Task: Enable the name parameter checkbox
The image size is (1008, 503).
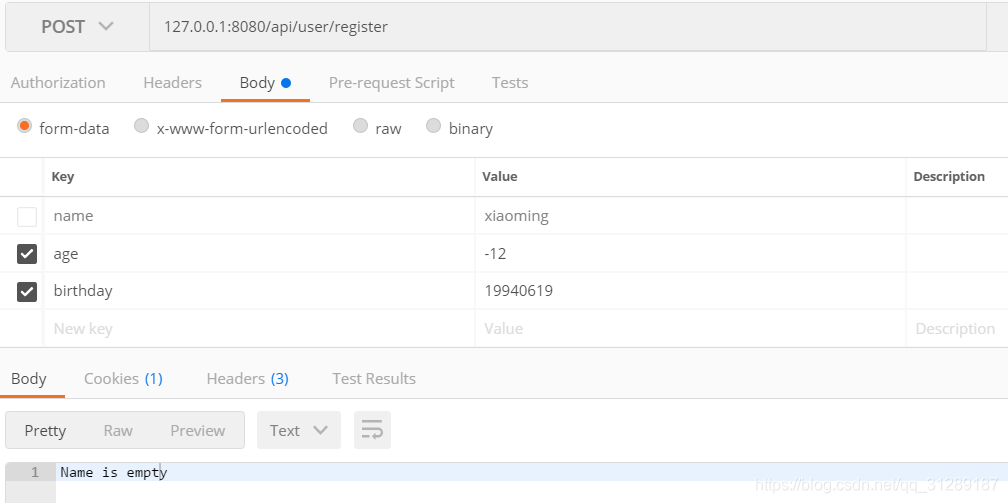Action: point(27,217)
